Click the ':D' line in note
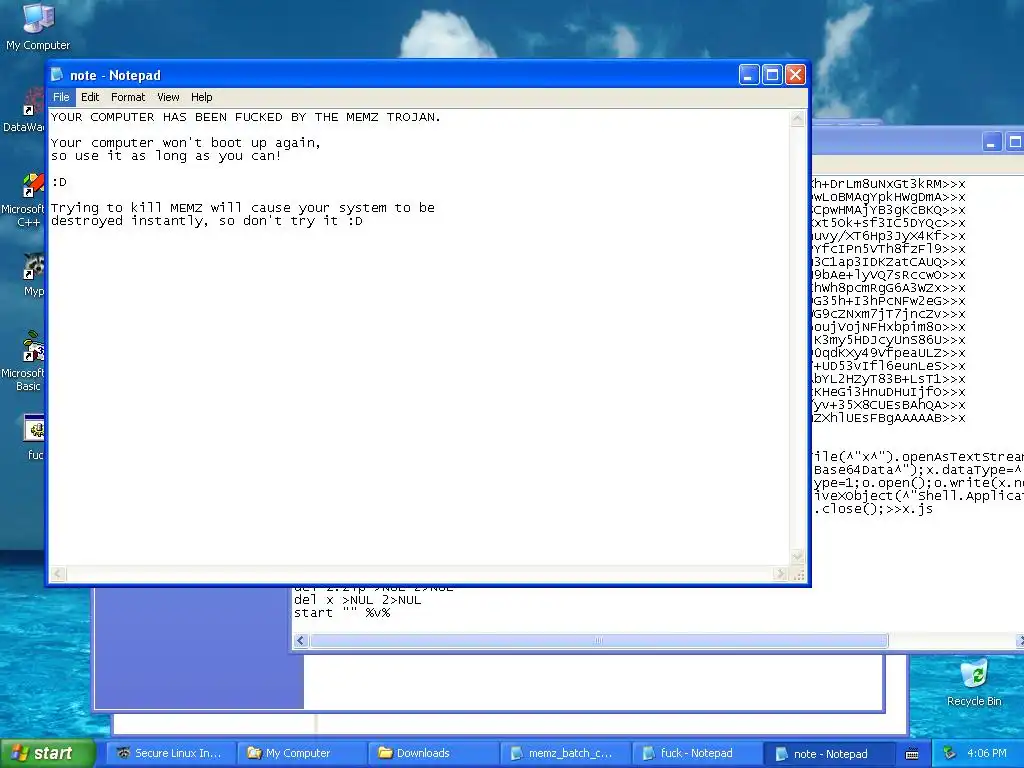This screenshot has height=768, width=1024. click(59, 182)
